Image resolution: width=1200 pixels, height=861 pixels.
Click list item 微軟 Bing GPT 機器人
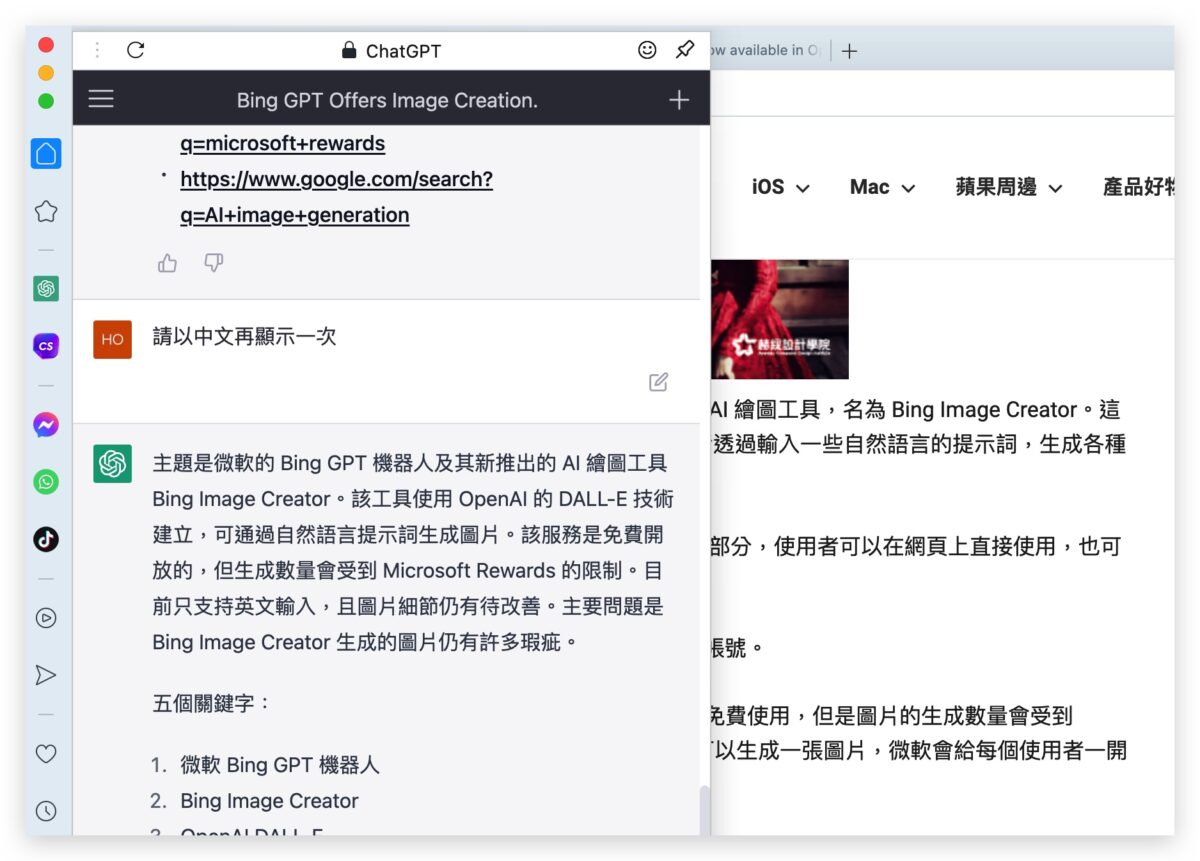click(280, 765)
